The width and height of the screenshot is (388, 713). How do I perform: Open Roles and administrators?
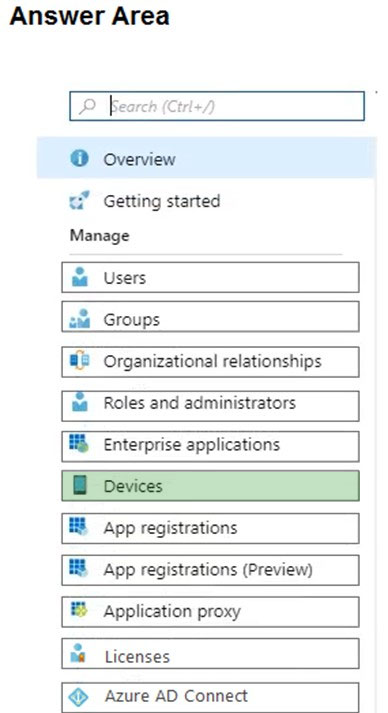click(x=210, y=406)
